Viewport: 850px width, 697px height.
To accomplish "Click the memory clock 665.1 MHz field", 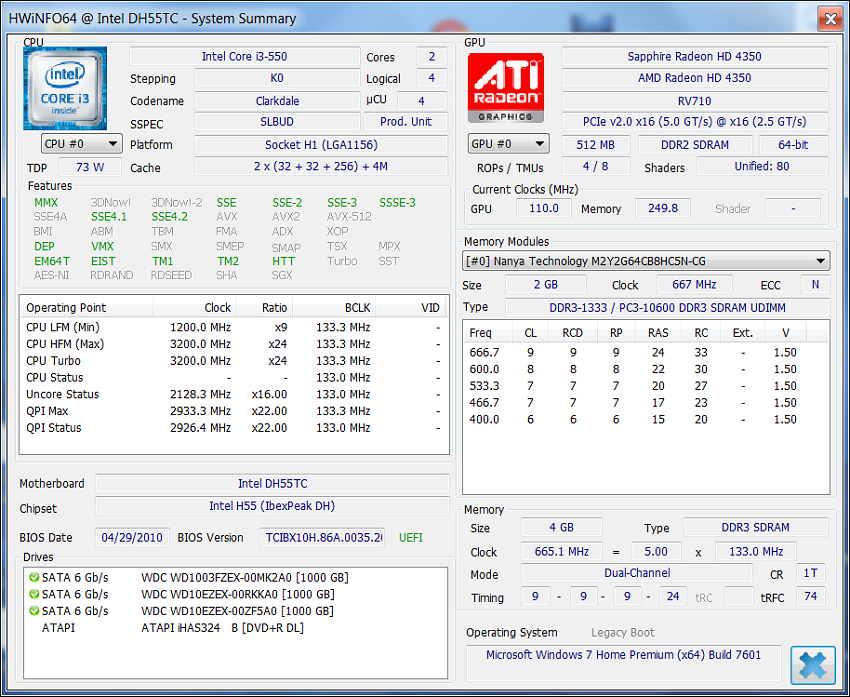I will [562, 552].
